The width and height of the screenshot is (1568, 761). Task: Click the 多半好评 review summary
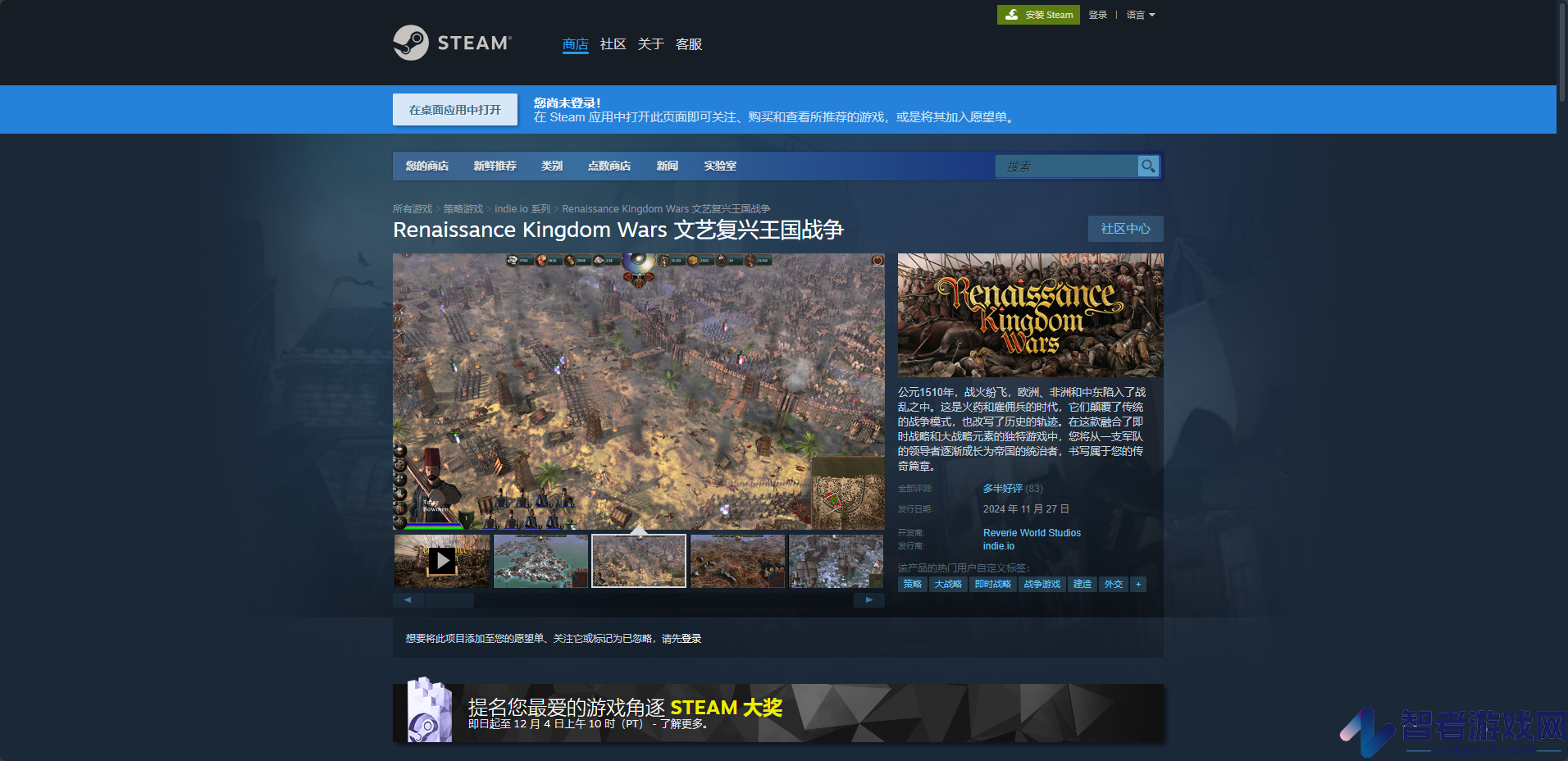coord(1003,489)
